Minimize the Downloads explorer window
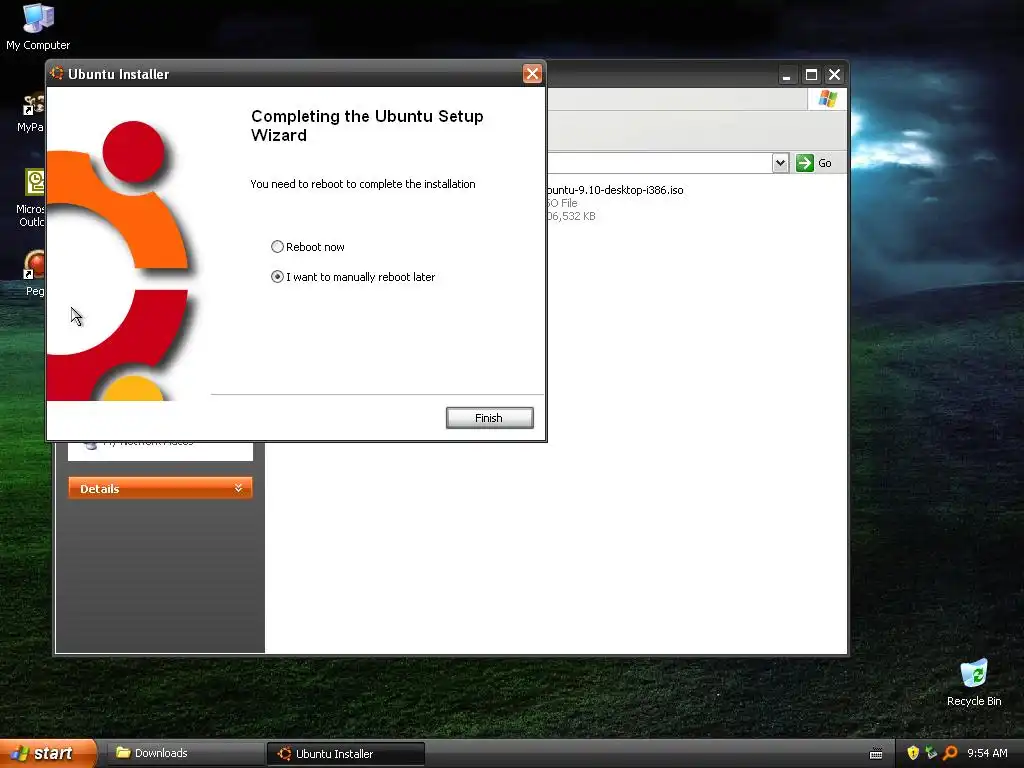 pos(787,75)
